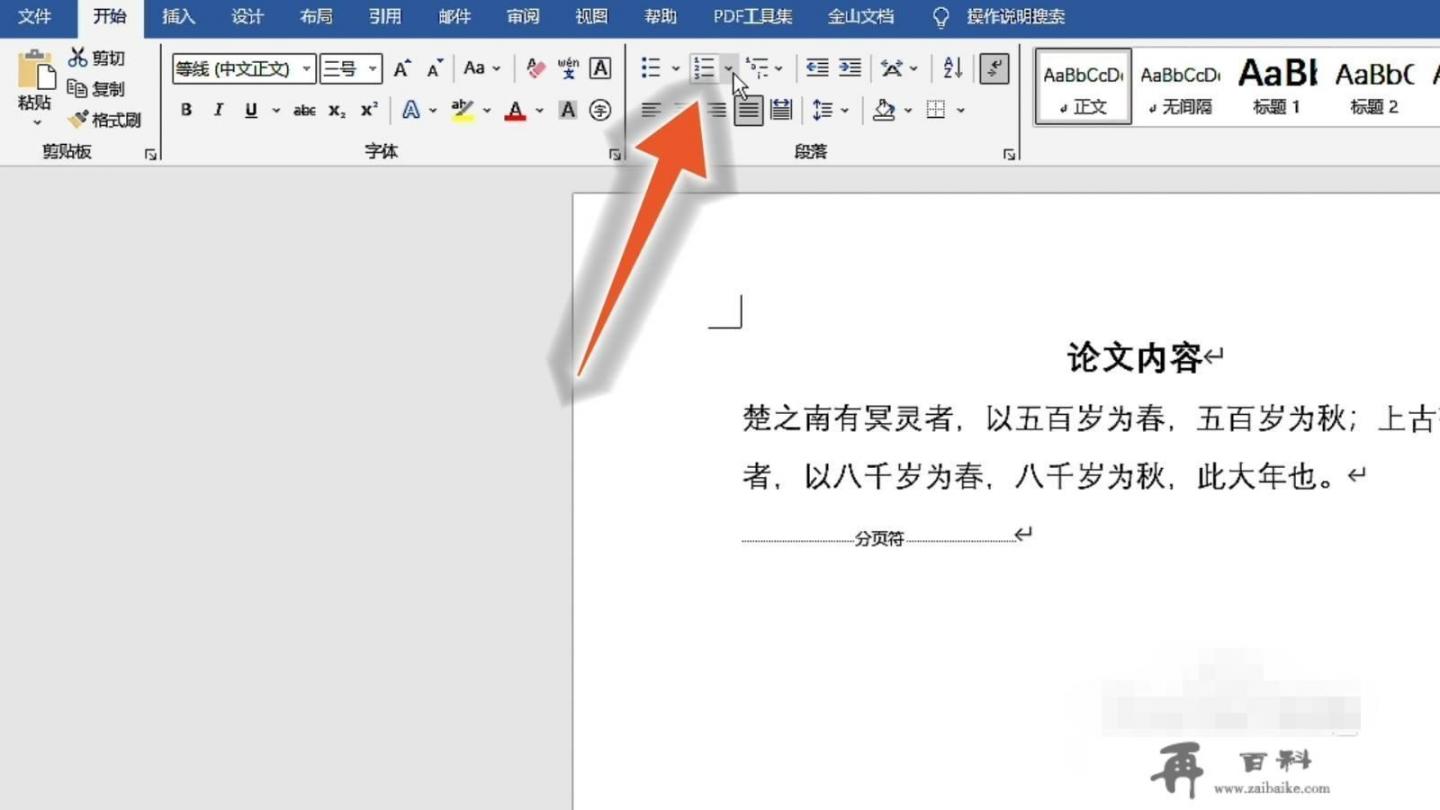1440x810 pixels.
Task: Decrease the paragraph indent
Action: [x=817, y=68]
